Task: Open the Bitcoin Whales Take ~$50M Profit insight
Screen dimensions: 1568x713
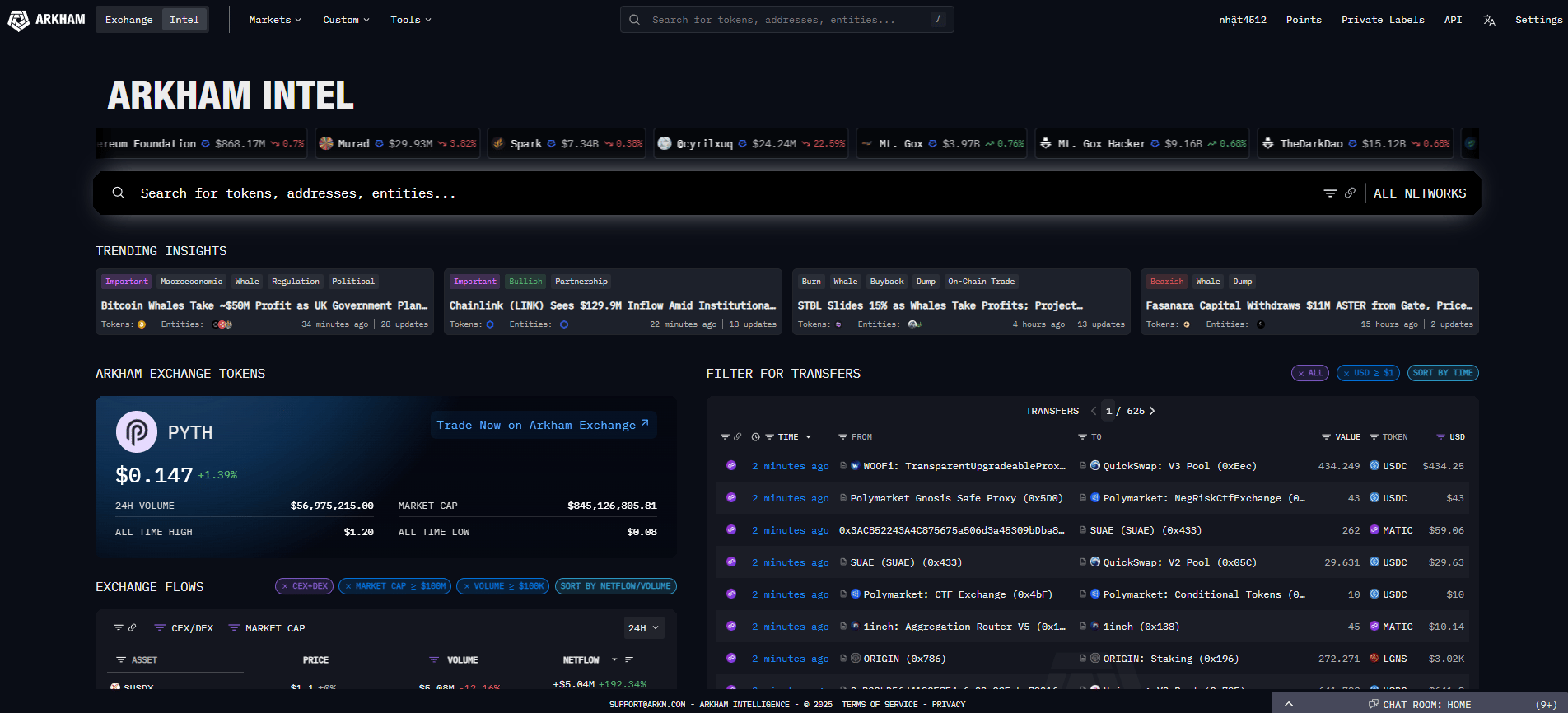Action: point(264,301)
